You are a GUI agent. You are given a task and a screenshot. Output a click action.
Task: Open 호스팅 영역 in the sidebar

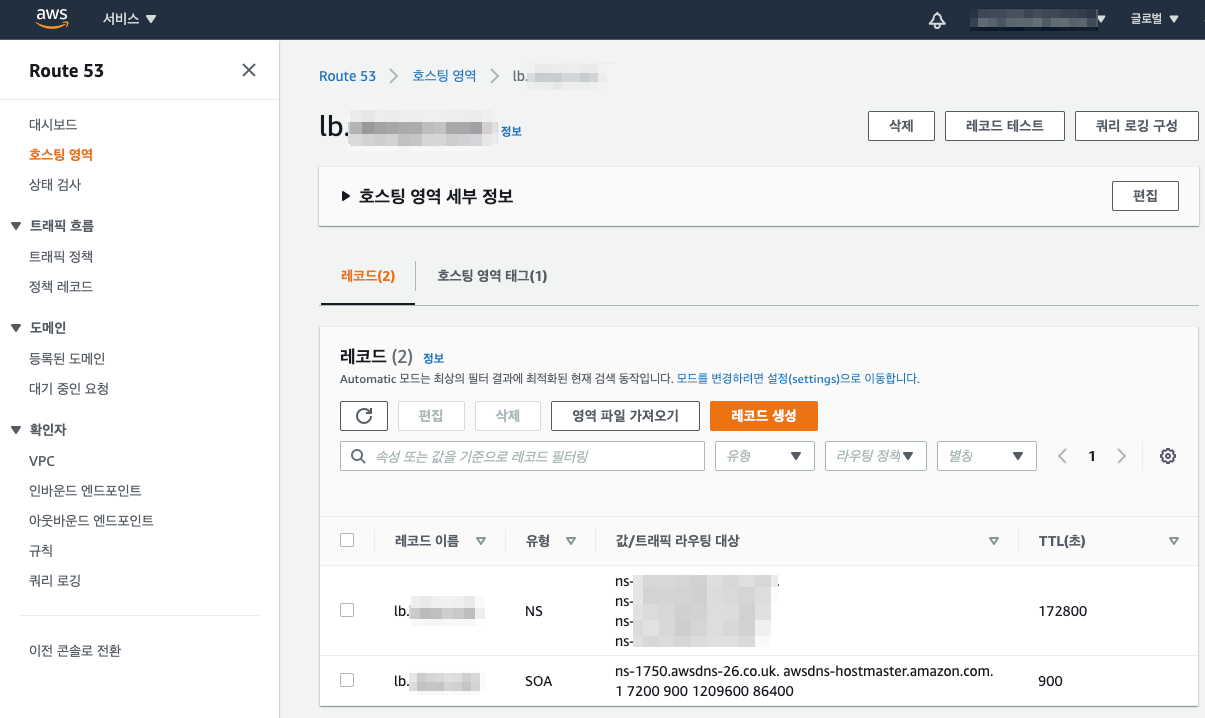coord(61,155)
